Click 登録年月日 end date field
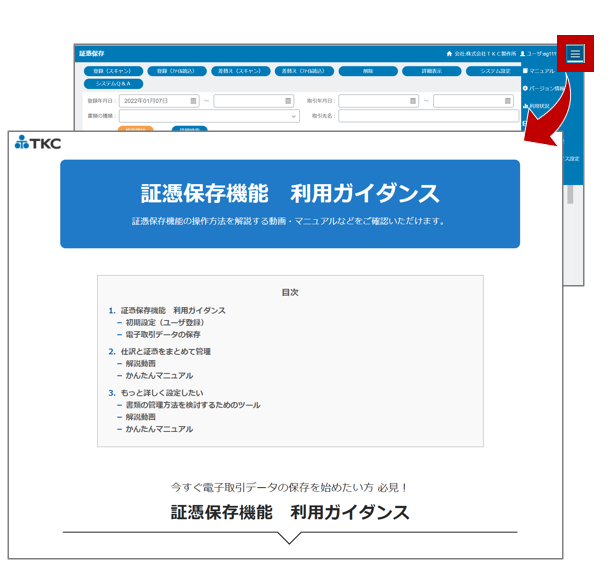Screen dimensions: 612x582 tap(254, 101)
